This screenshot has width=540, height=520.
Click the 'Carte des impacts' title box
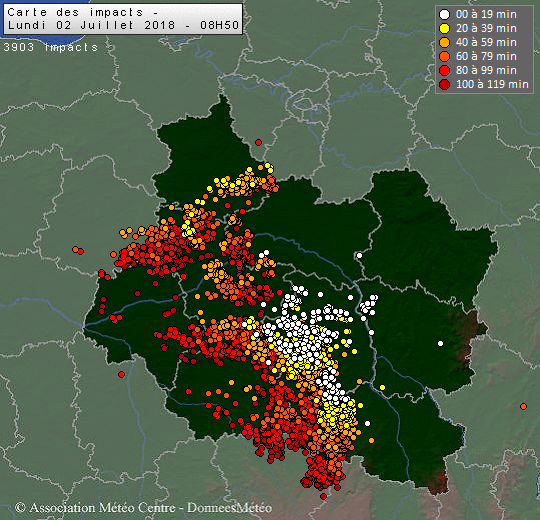coord(123,19)
